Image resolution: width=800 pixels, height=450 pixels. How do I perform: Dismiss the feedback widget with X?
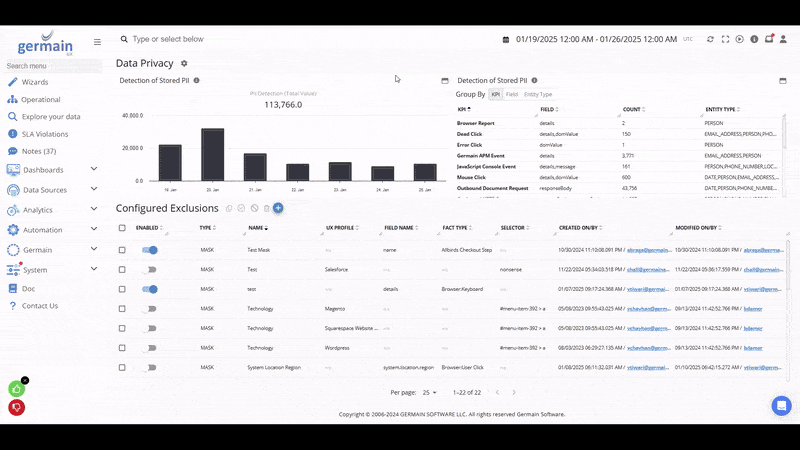(x=25, y=380)
